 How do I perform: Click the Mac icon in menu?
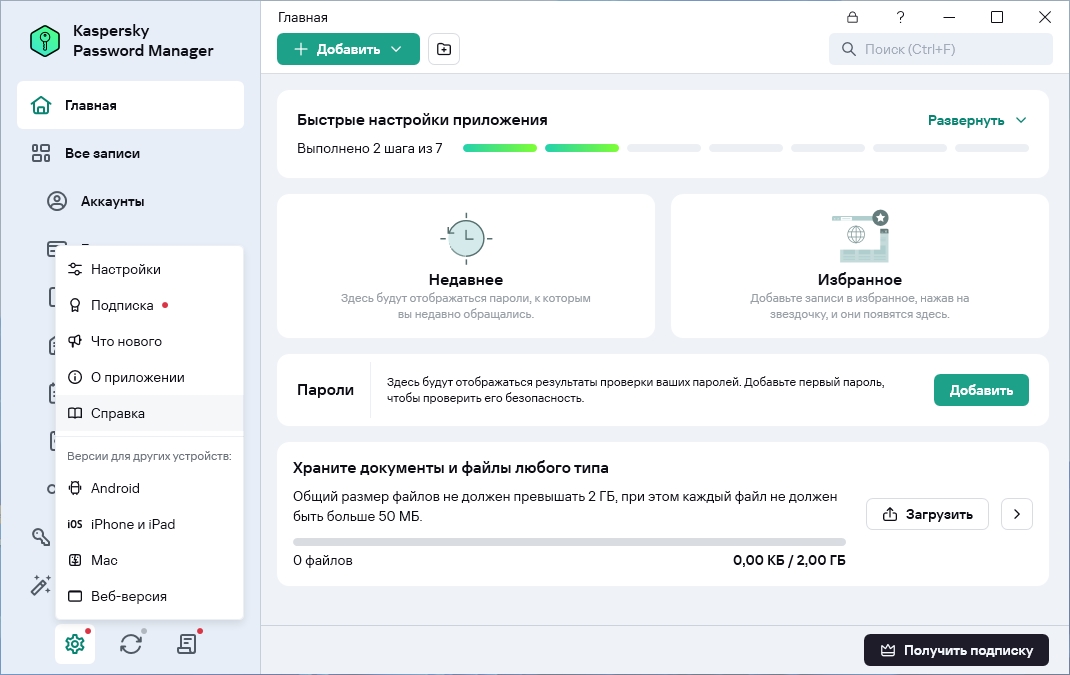click(x=75, y=560)
